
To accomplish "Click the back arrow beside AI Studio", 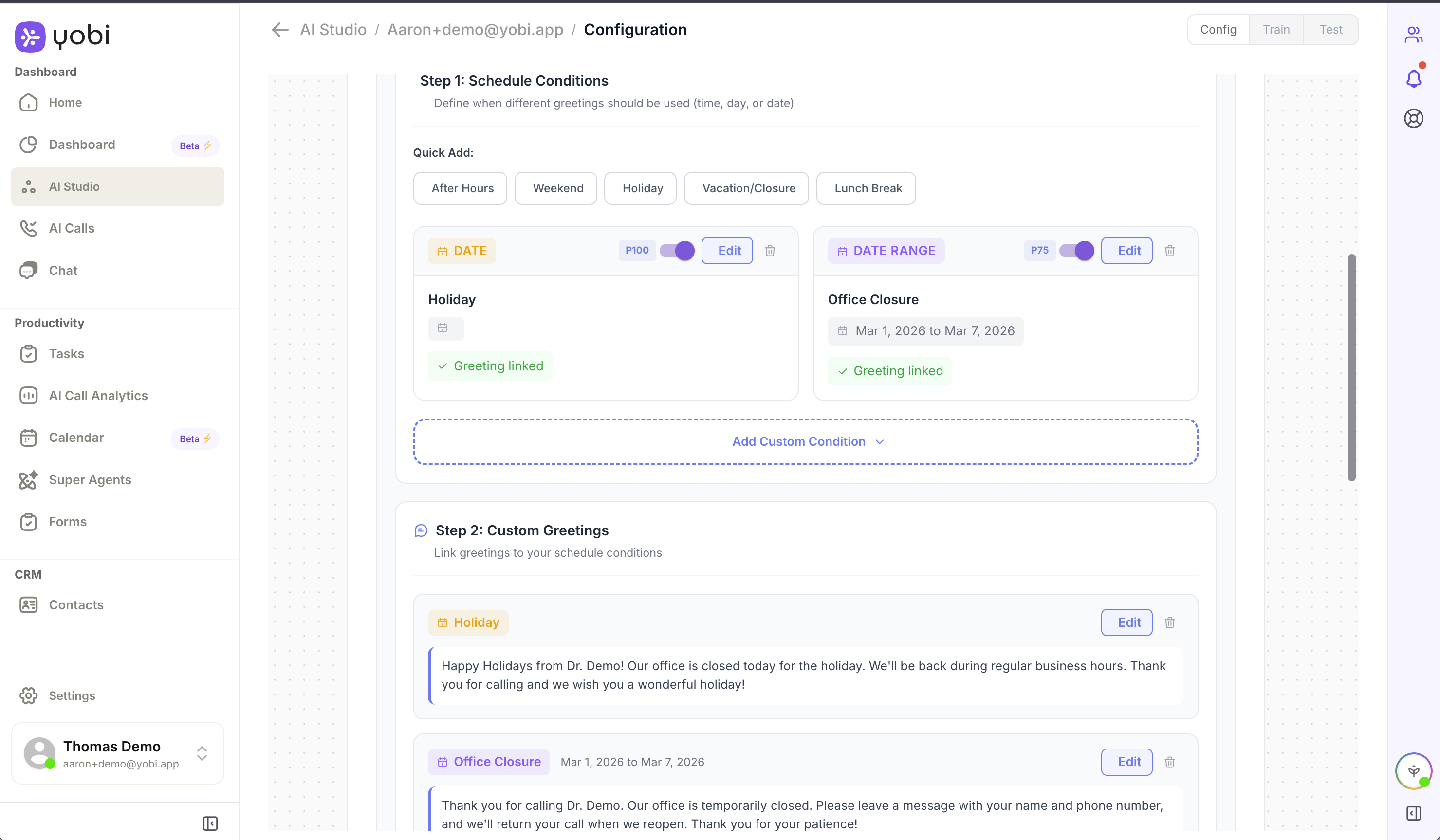I will click(279, 30).
